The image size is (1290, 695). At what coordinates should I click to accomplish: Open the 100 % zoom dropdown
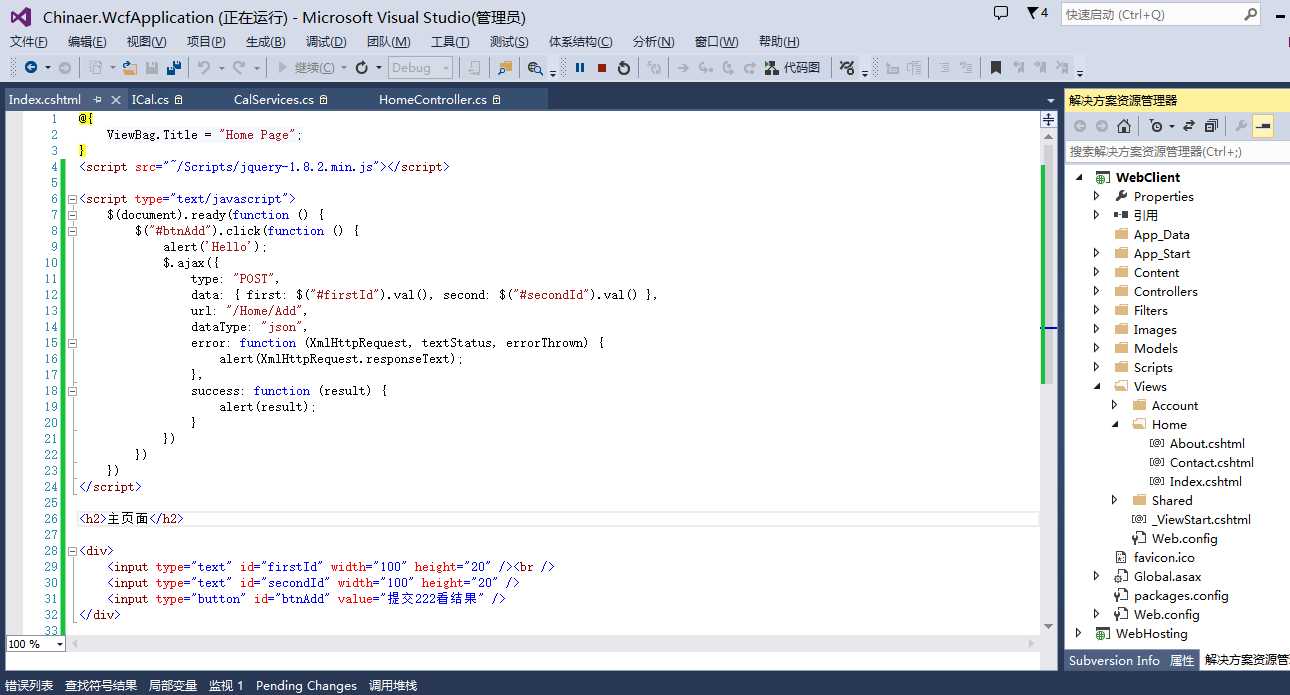(x=59, y=644)
